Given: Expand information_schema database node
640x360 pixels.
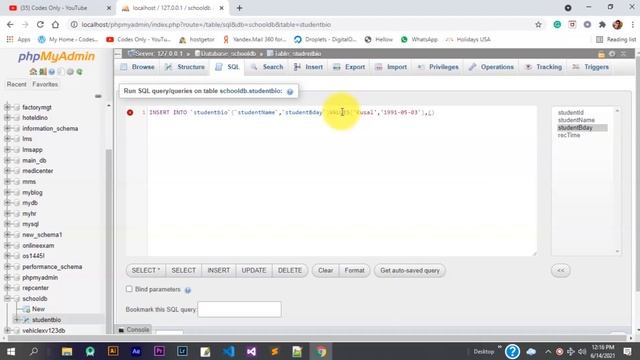Looking at the screenshot, I should 7,129.
